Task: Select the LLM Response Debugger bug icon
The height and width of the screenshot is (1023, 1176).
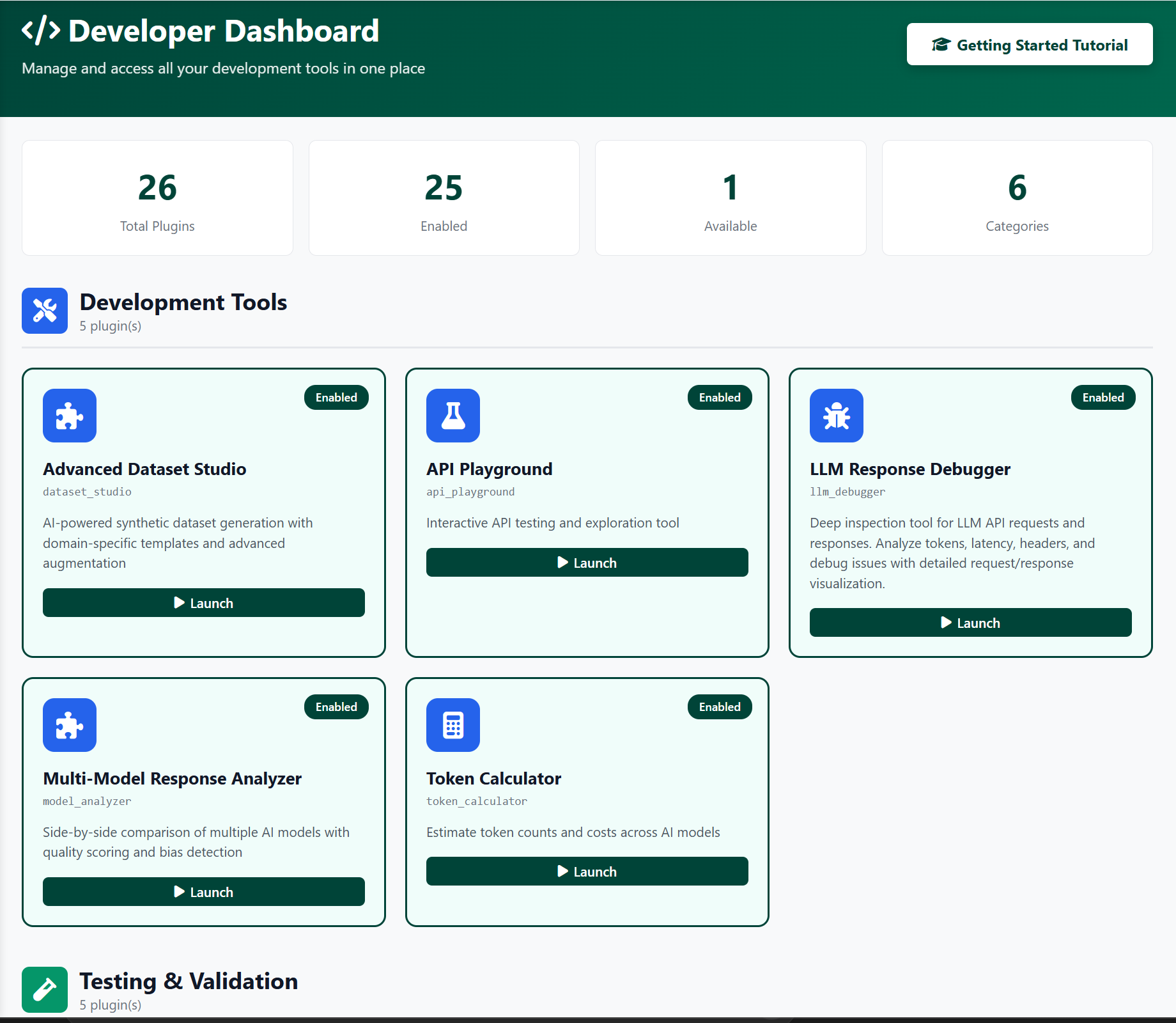Action: click(836, 415)
